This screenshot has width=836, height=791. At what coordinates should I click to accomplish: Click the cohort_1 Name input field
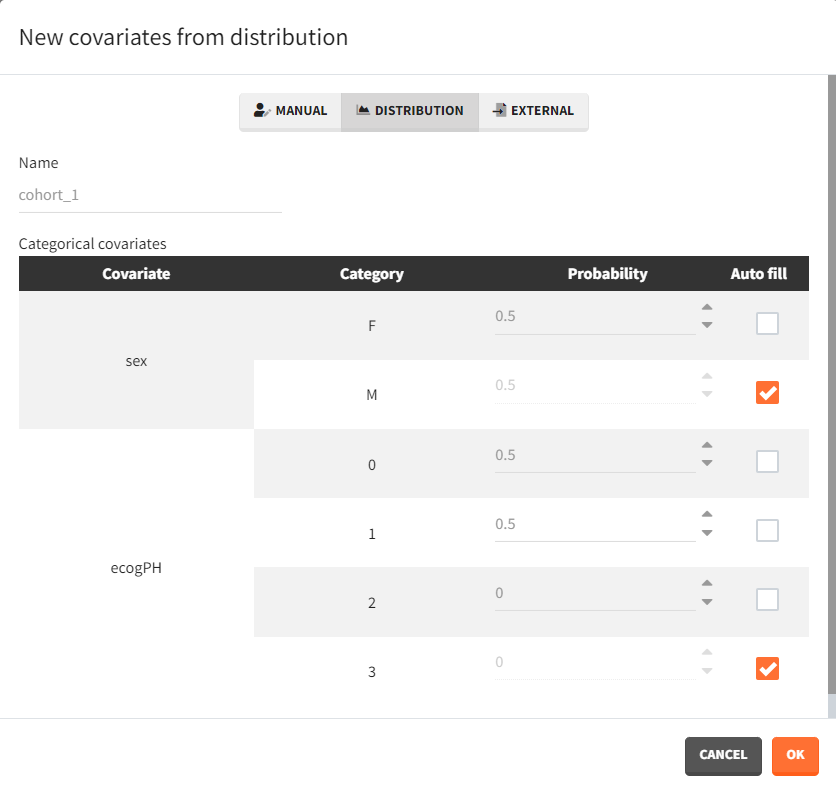pos(150,196)
